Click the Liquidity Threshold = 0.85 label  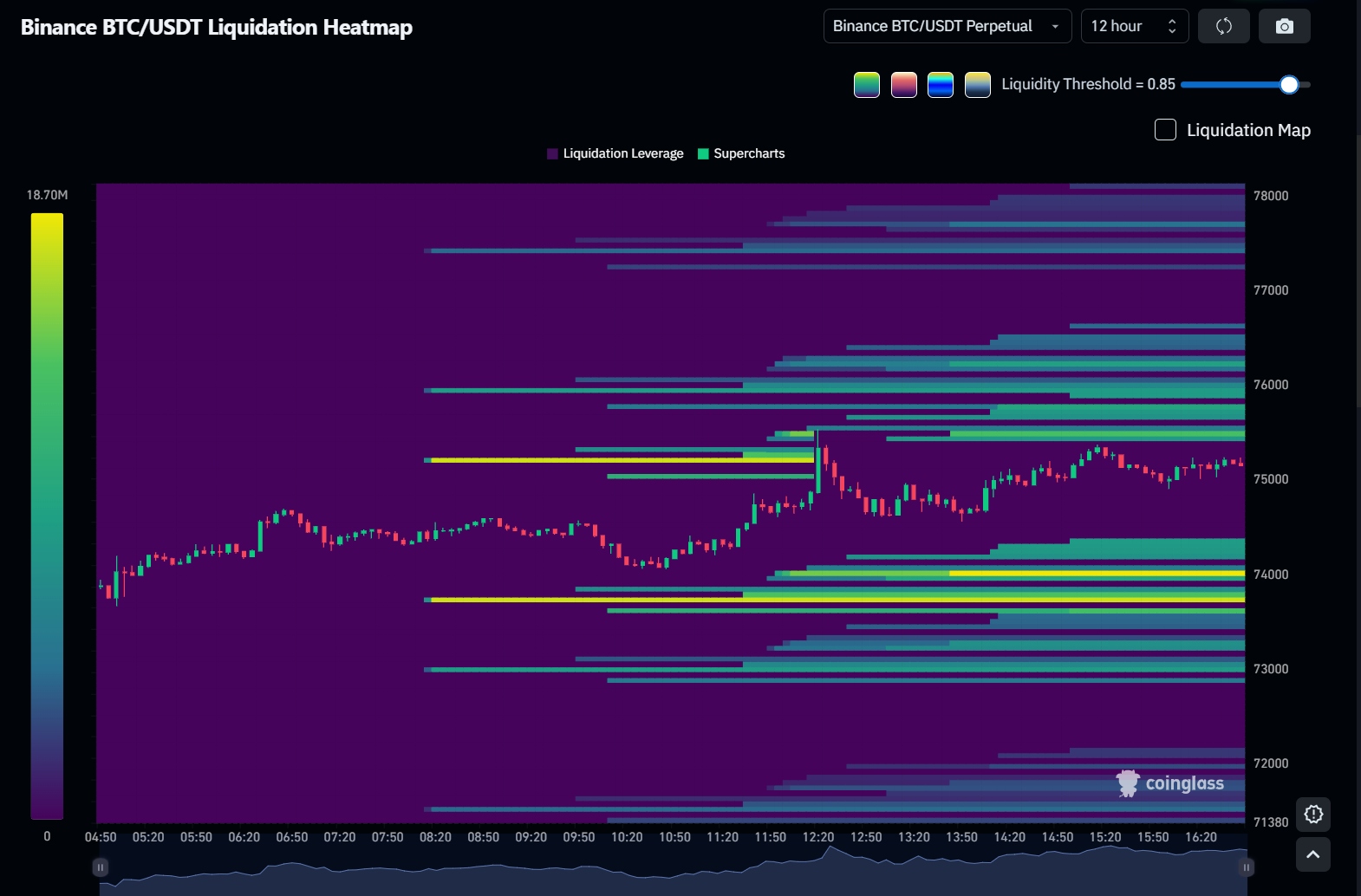coord(1088,84)
